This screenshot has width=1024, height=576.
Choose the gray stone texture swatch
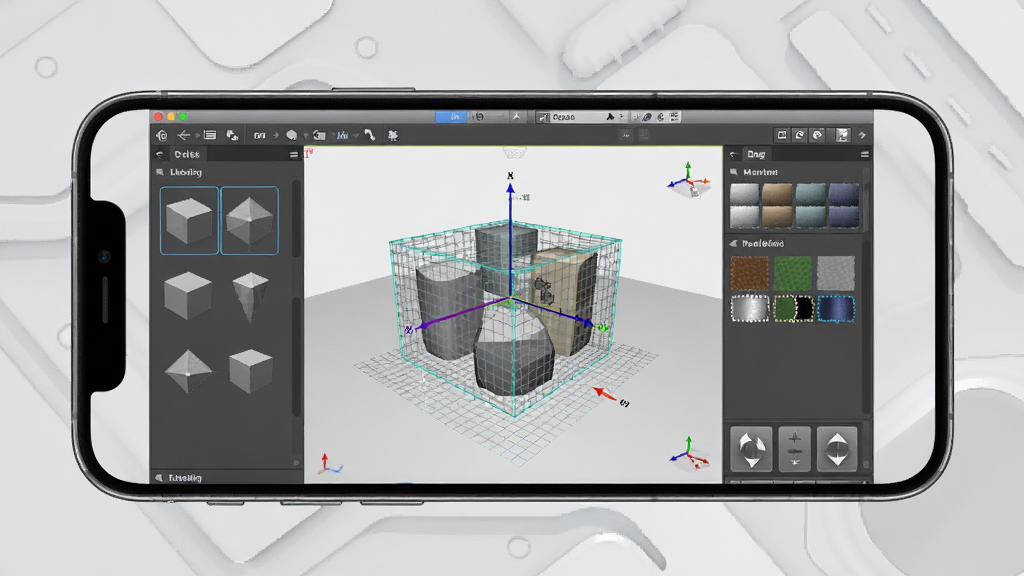tap(836, 272)
